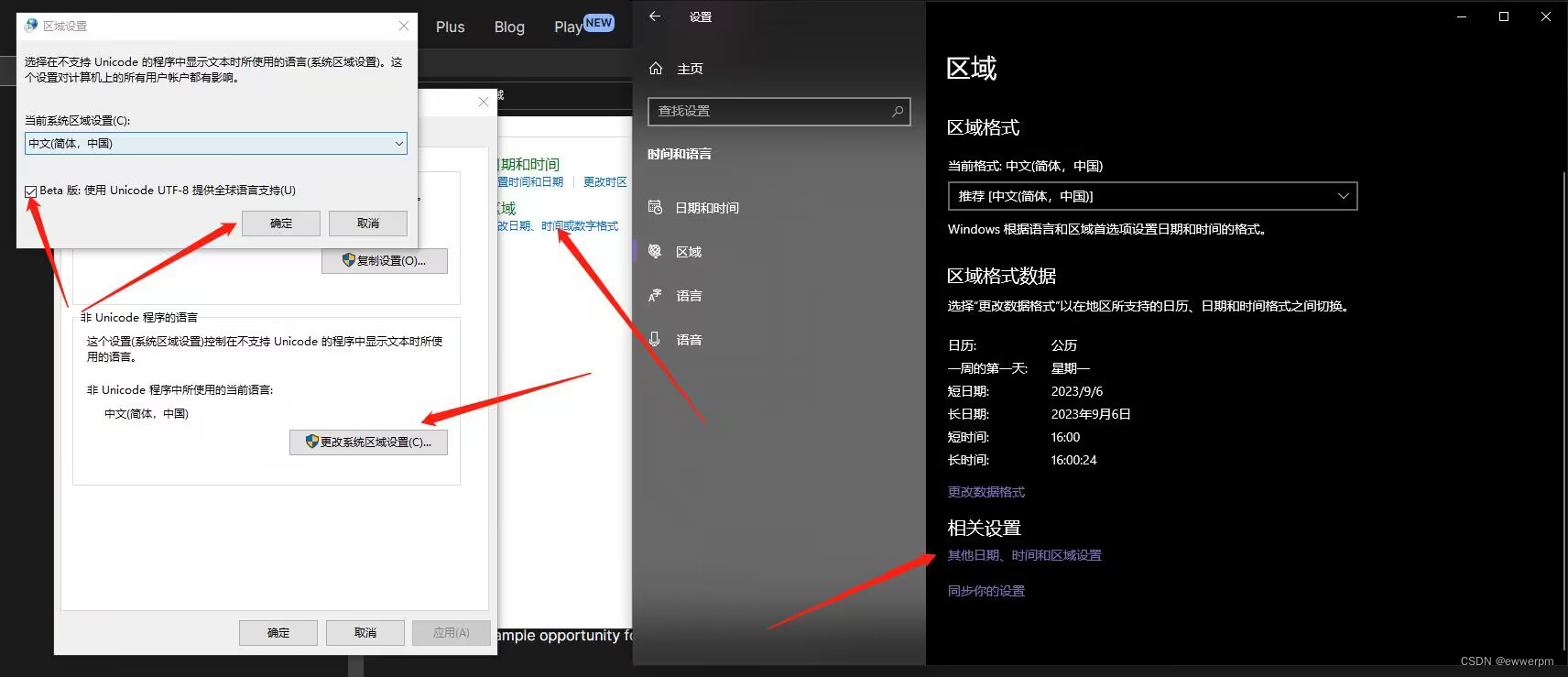Click the shield icon on 更改系统区域设置 button

311,442
